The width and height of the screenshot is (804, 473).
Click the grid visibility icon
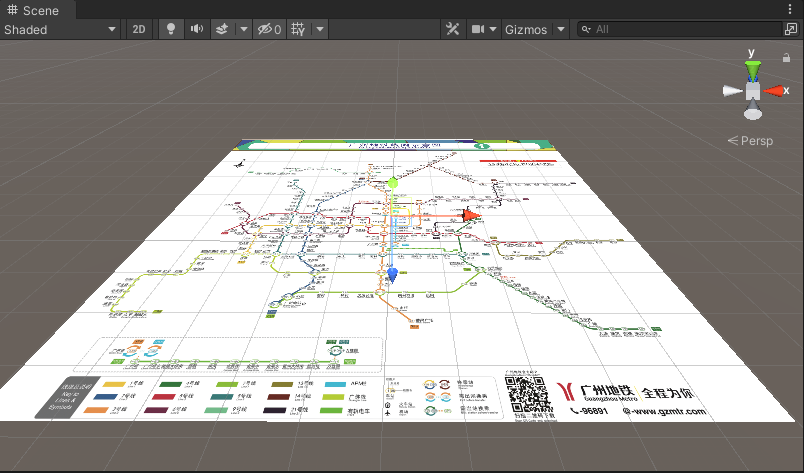[298, 29]
